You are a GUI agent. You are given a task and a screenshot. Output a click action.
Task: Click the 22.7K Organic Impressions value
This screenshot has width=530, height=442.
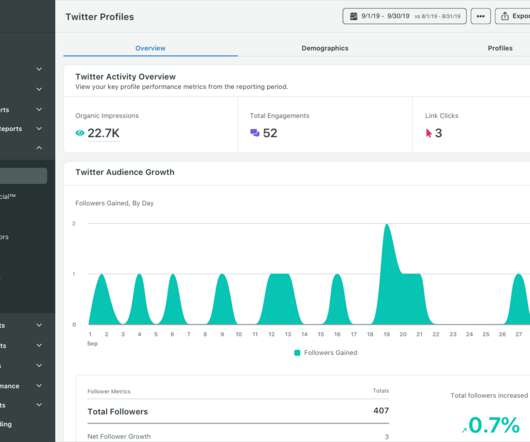(x=103, y=133)
